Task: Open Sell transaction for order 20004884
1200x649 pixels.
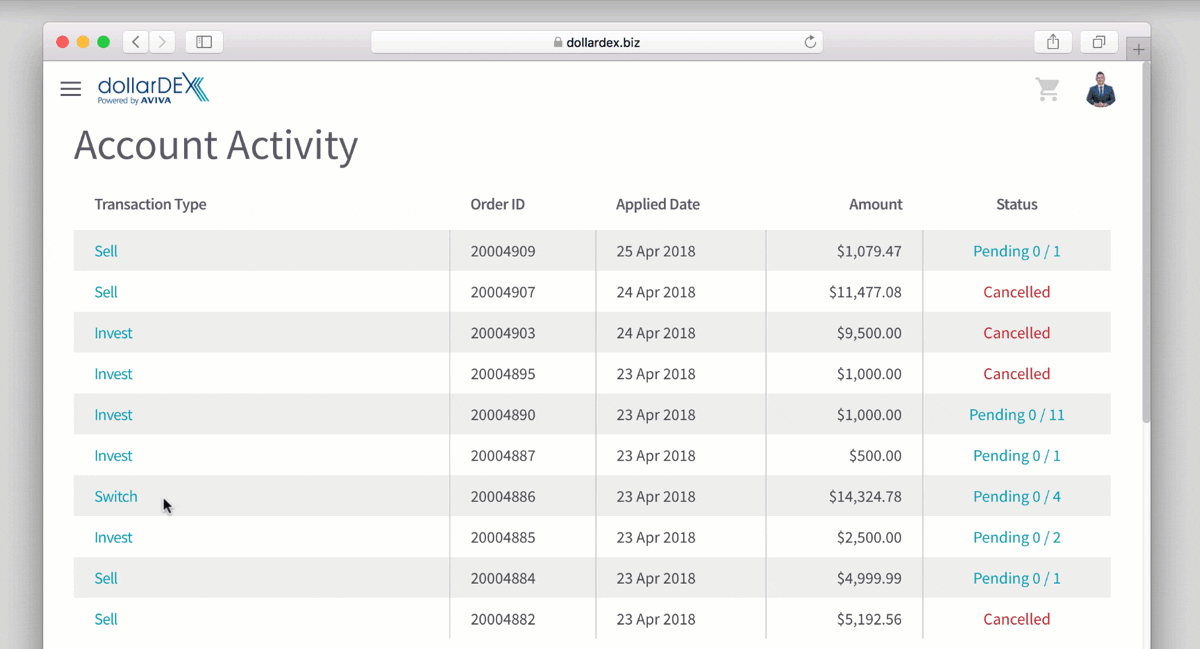Action: 106,579
